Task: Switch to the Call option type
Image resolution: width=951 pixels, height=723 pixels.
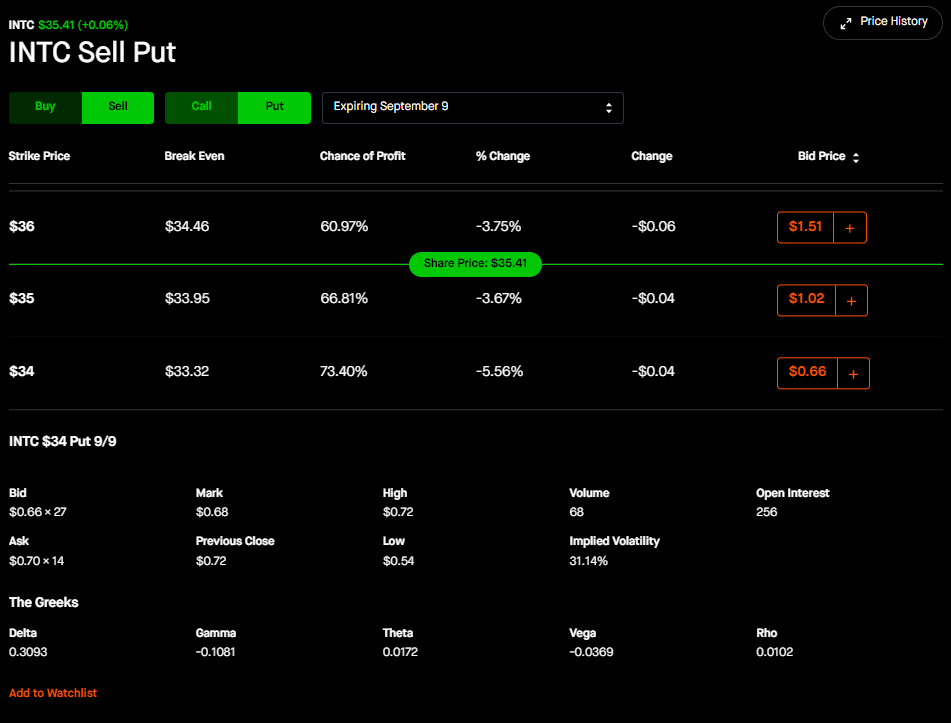Action: point(201,107)
